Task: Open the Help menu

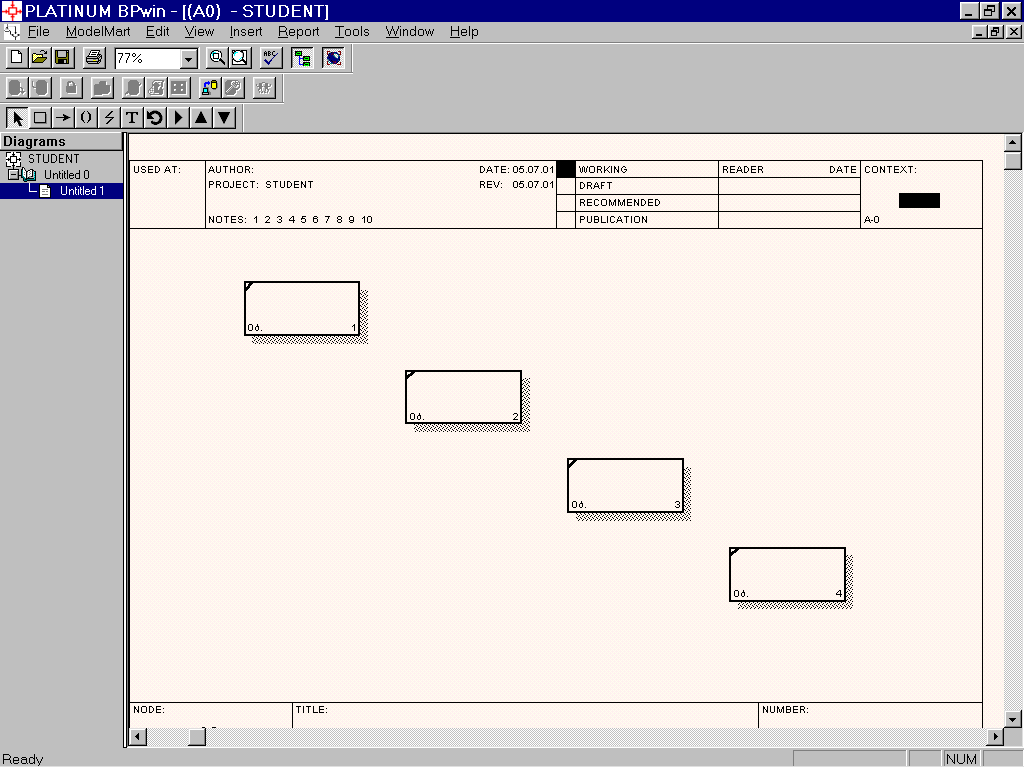Action: [464, 31]
